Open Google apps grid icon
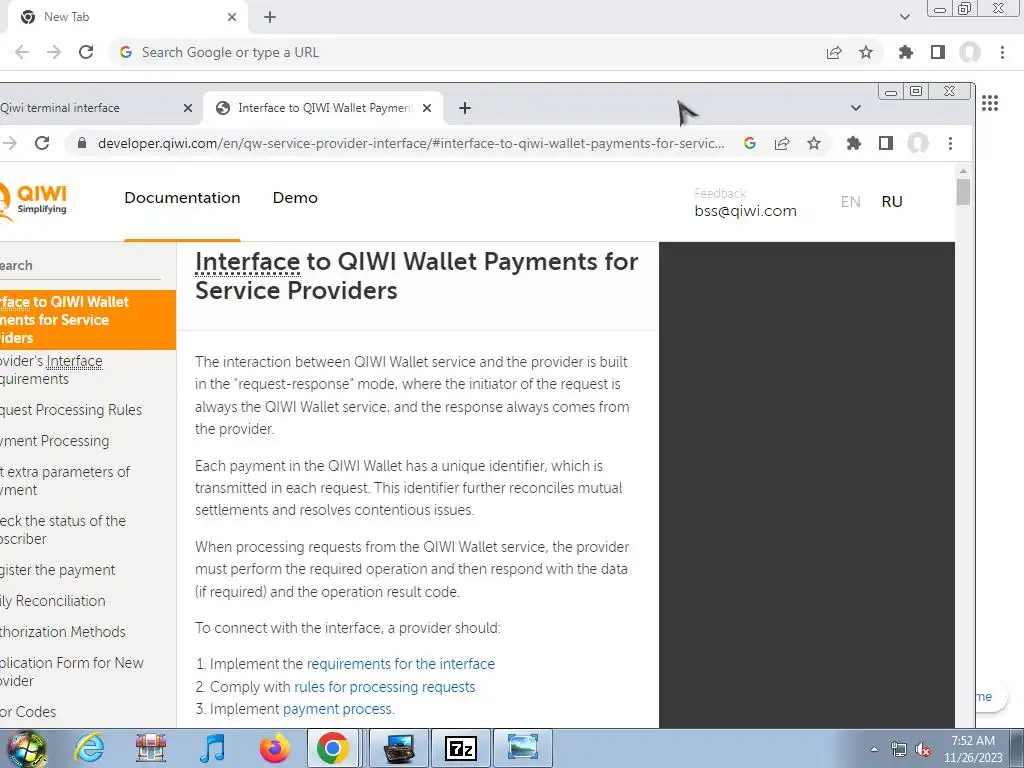Image resolution: width=1024 pixels, height=768 pixels. tap(990, 103)
